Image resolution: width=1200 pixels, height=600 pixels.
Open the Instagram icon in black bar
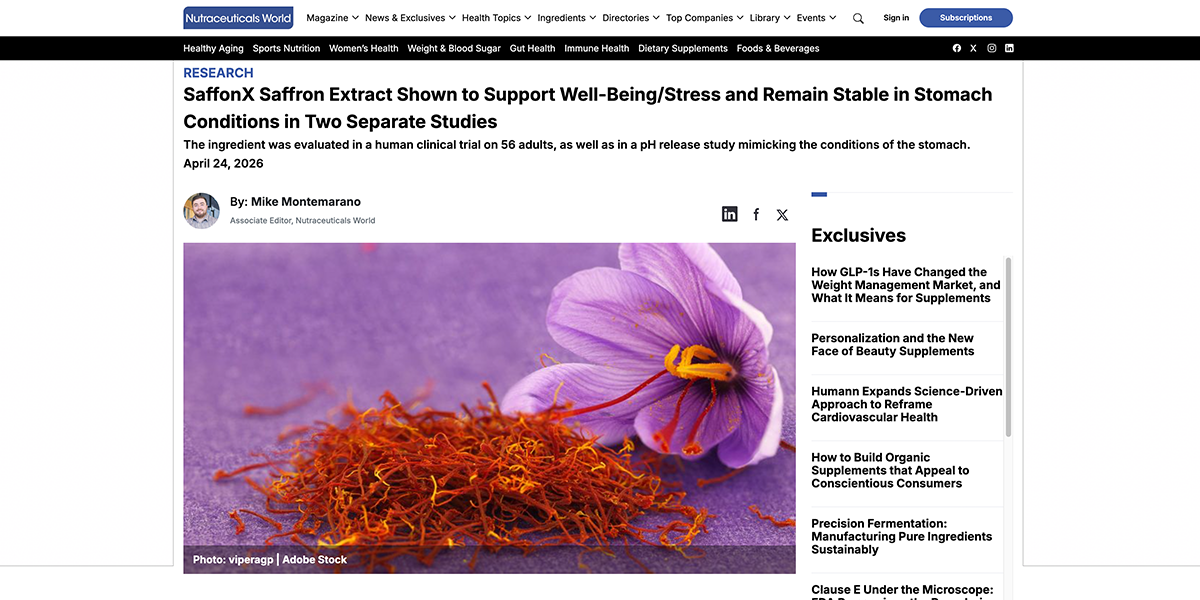pos(992,48)
